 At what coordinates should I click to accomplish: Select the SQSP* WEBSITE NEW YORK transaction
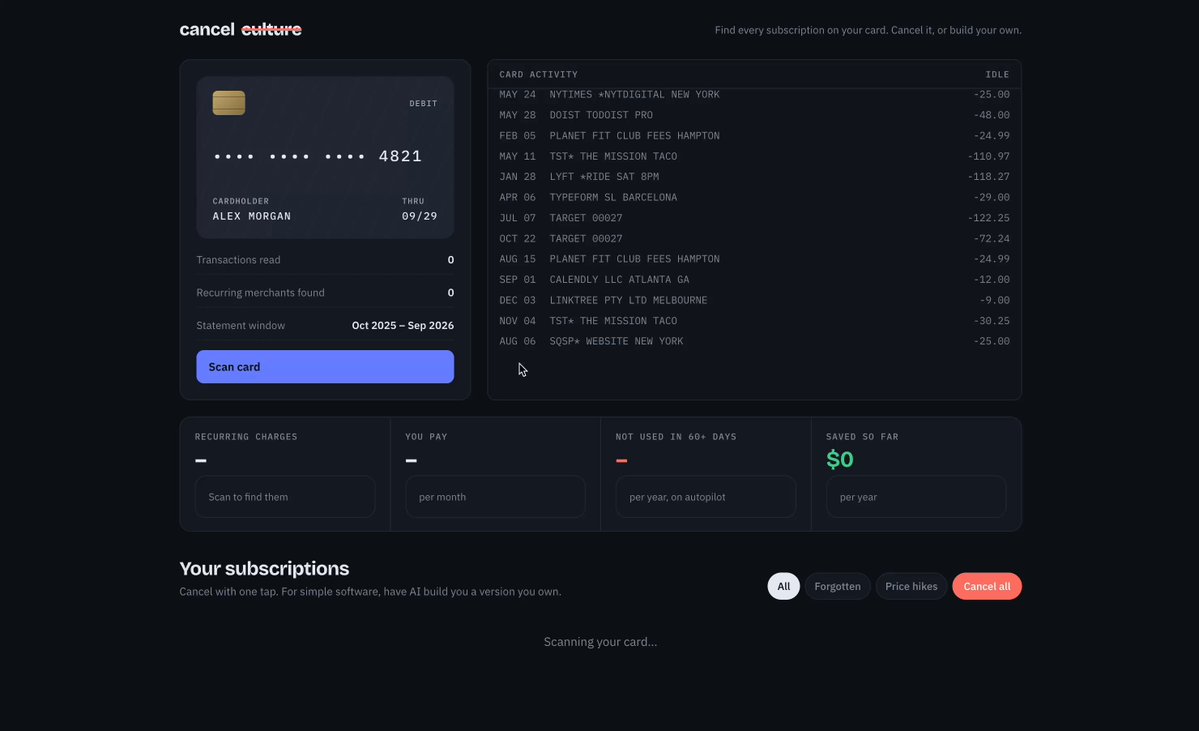point(754,342)
